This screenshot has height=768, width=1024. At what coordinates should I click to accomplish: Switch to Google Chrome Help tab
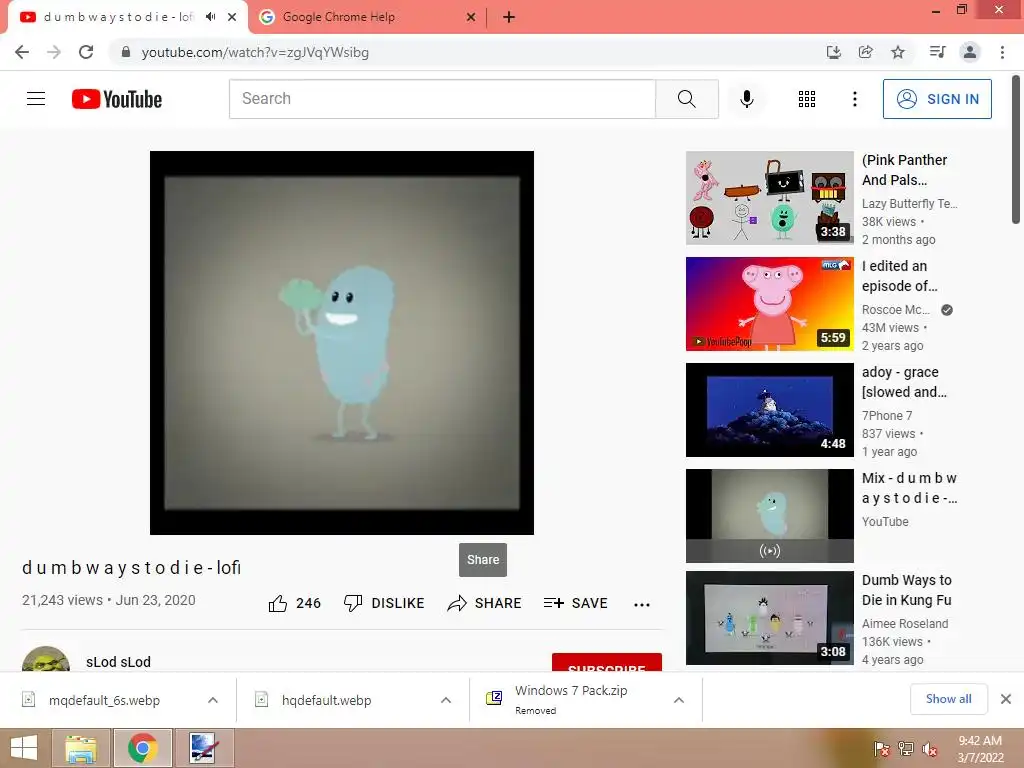click(x=338, y=17)
